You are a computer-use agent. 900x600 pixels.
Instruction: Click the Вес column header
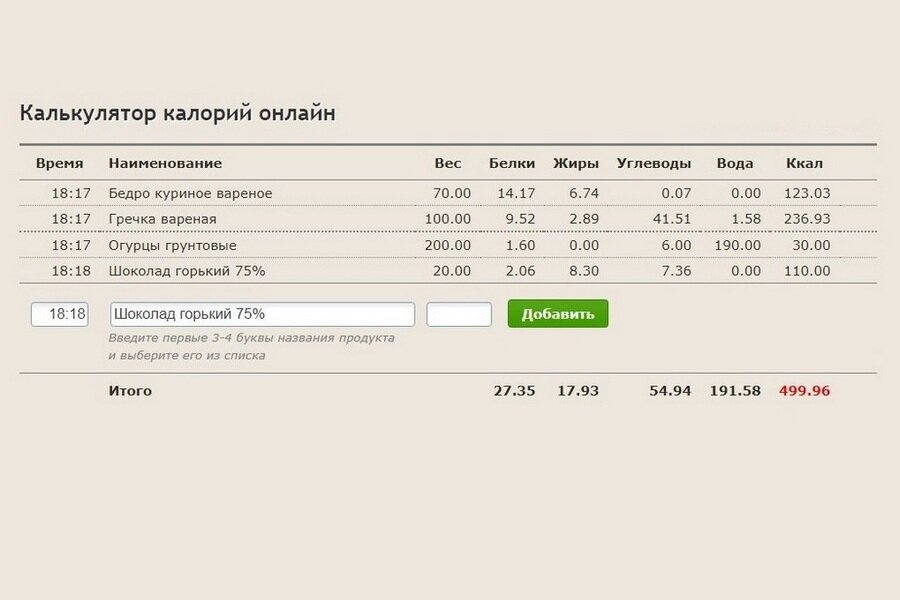click(448, 164)
